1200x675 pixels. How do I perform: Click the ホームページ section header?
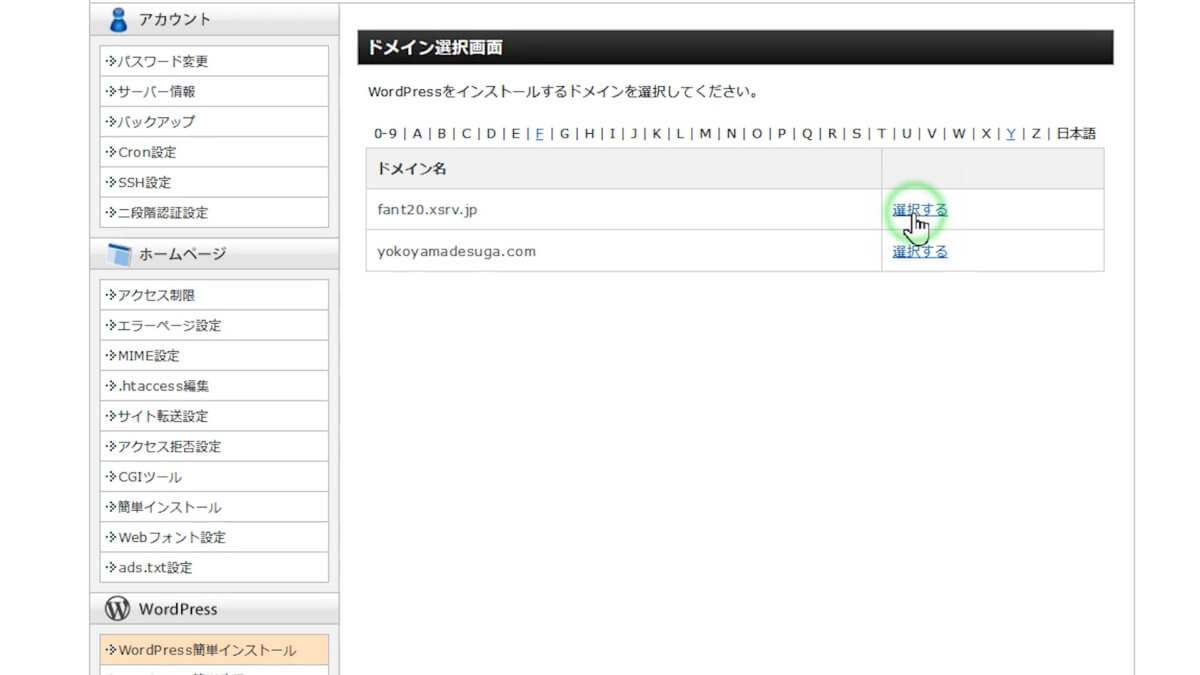click(182, 254)
